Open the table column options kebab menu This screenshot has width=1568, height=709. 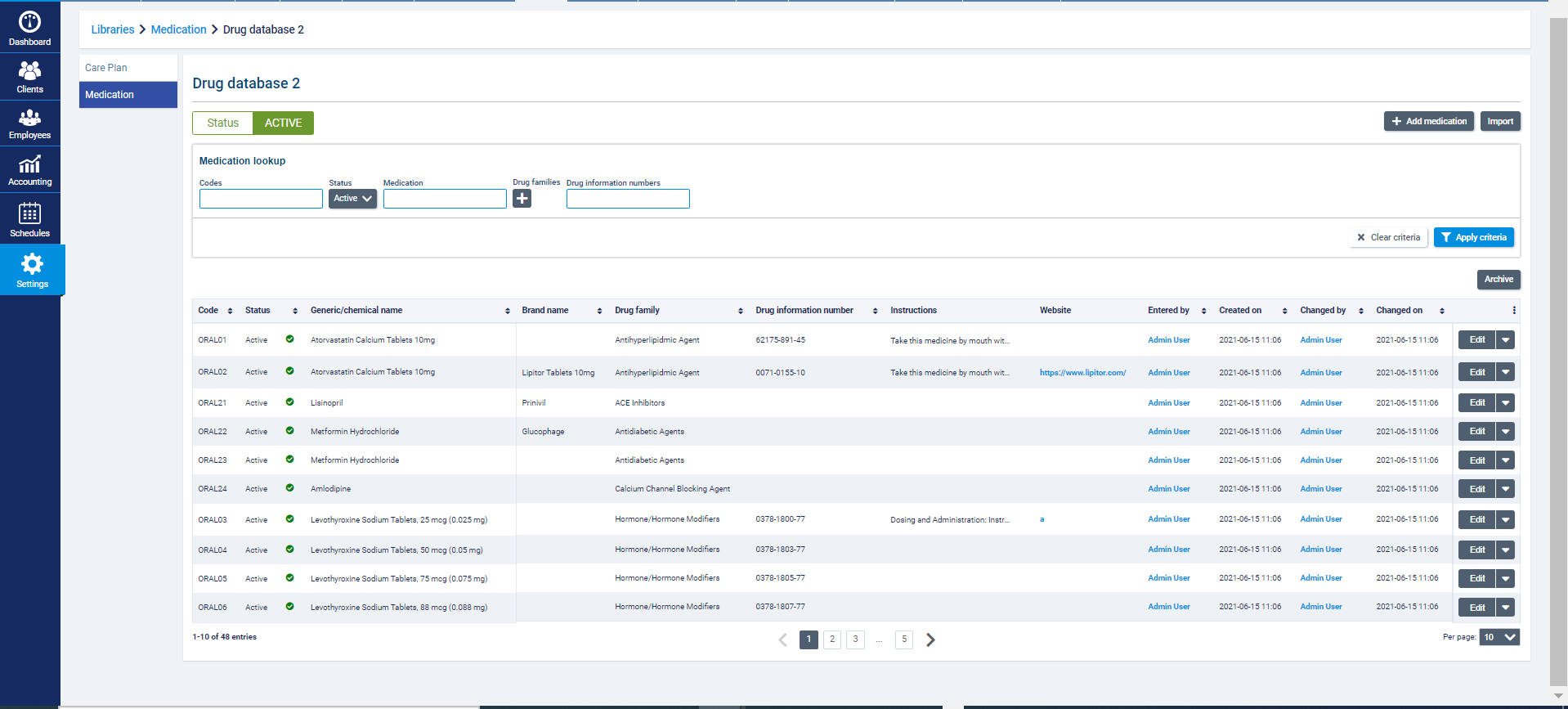click(x=1513, y=311)
